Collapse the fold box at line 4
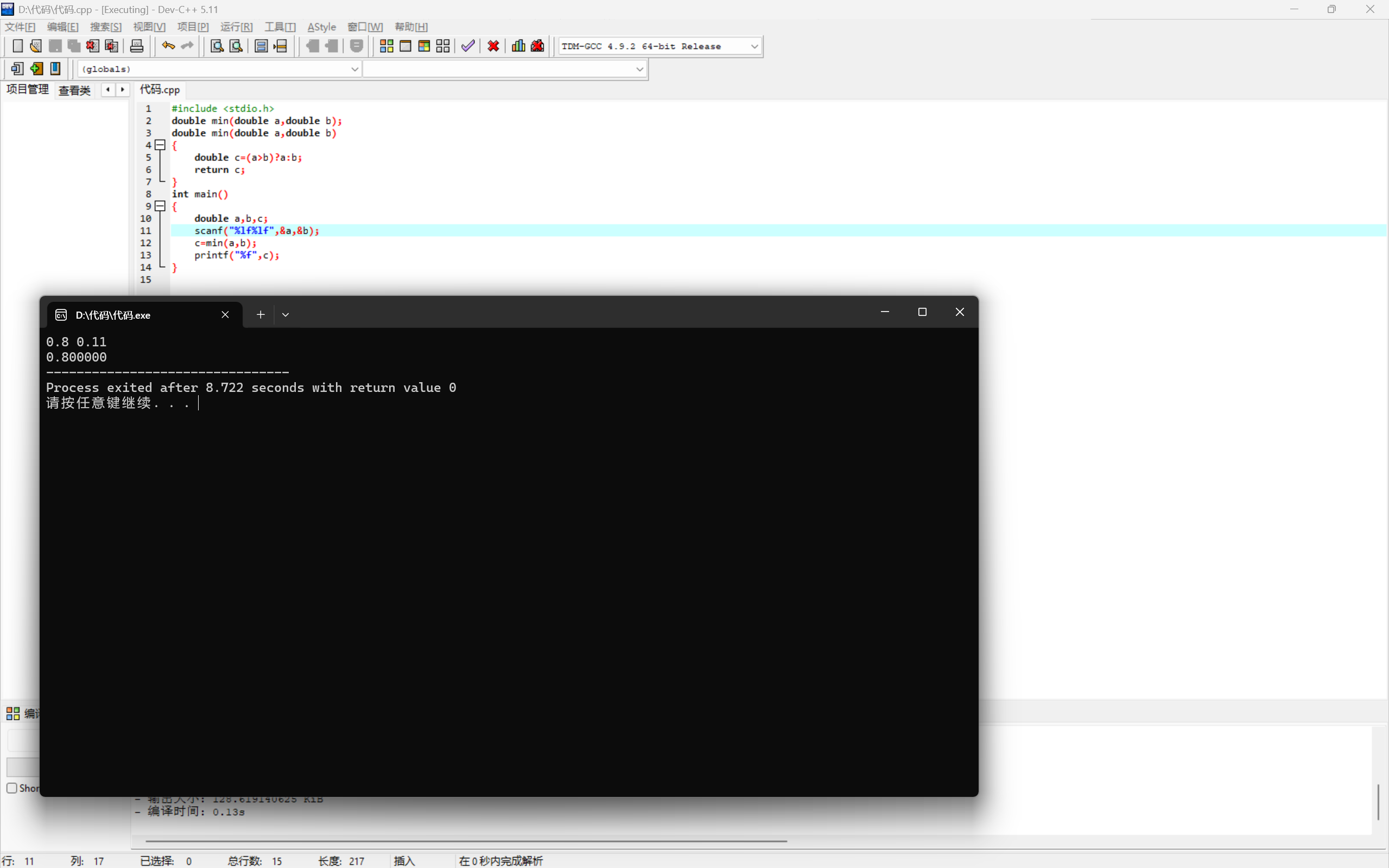 coord(161,145)
